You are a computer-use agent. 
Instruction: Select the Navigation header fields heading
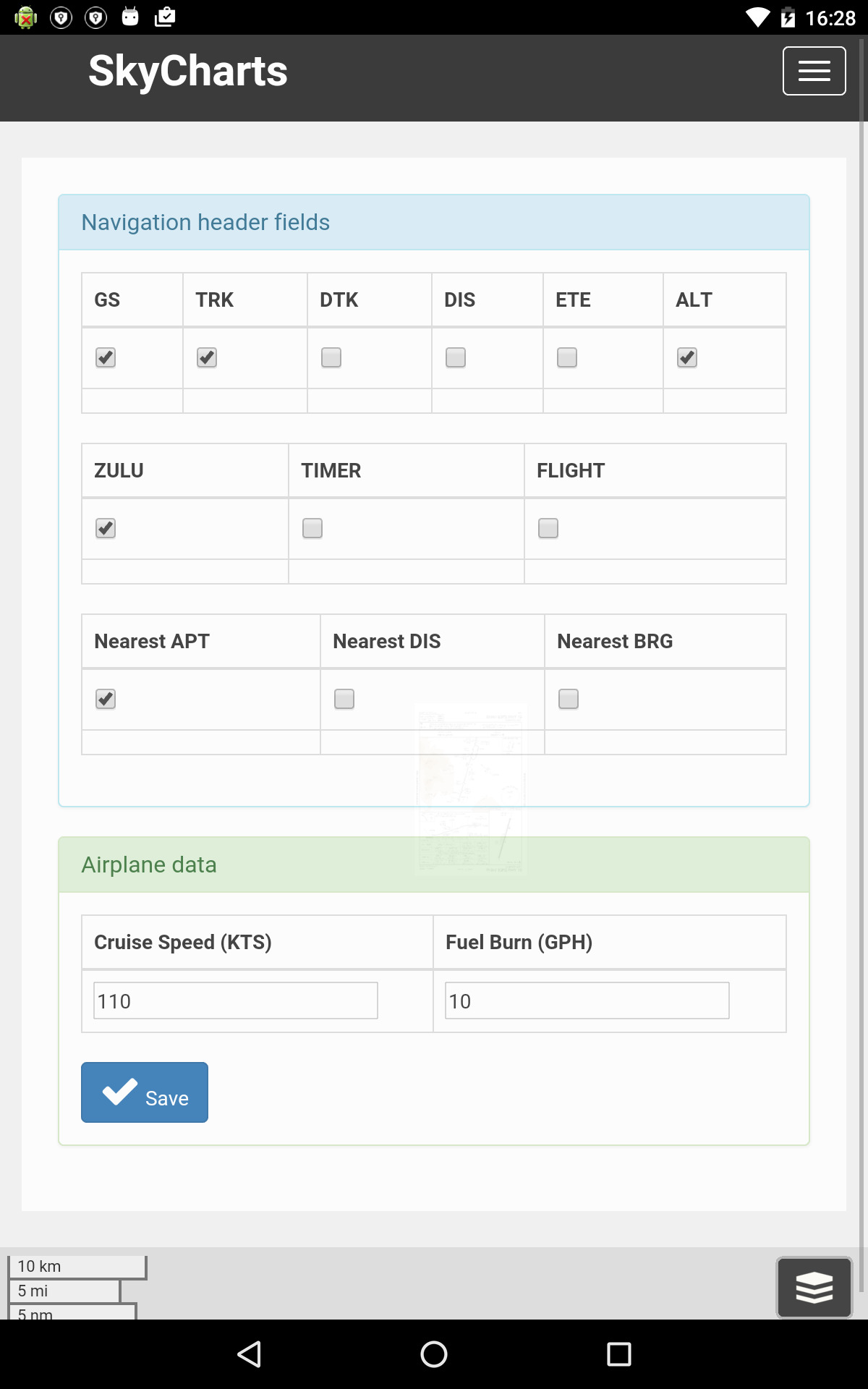pos(205,222)
